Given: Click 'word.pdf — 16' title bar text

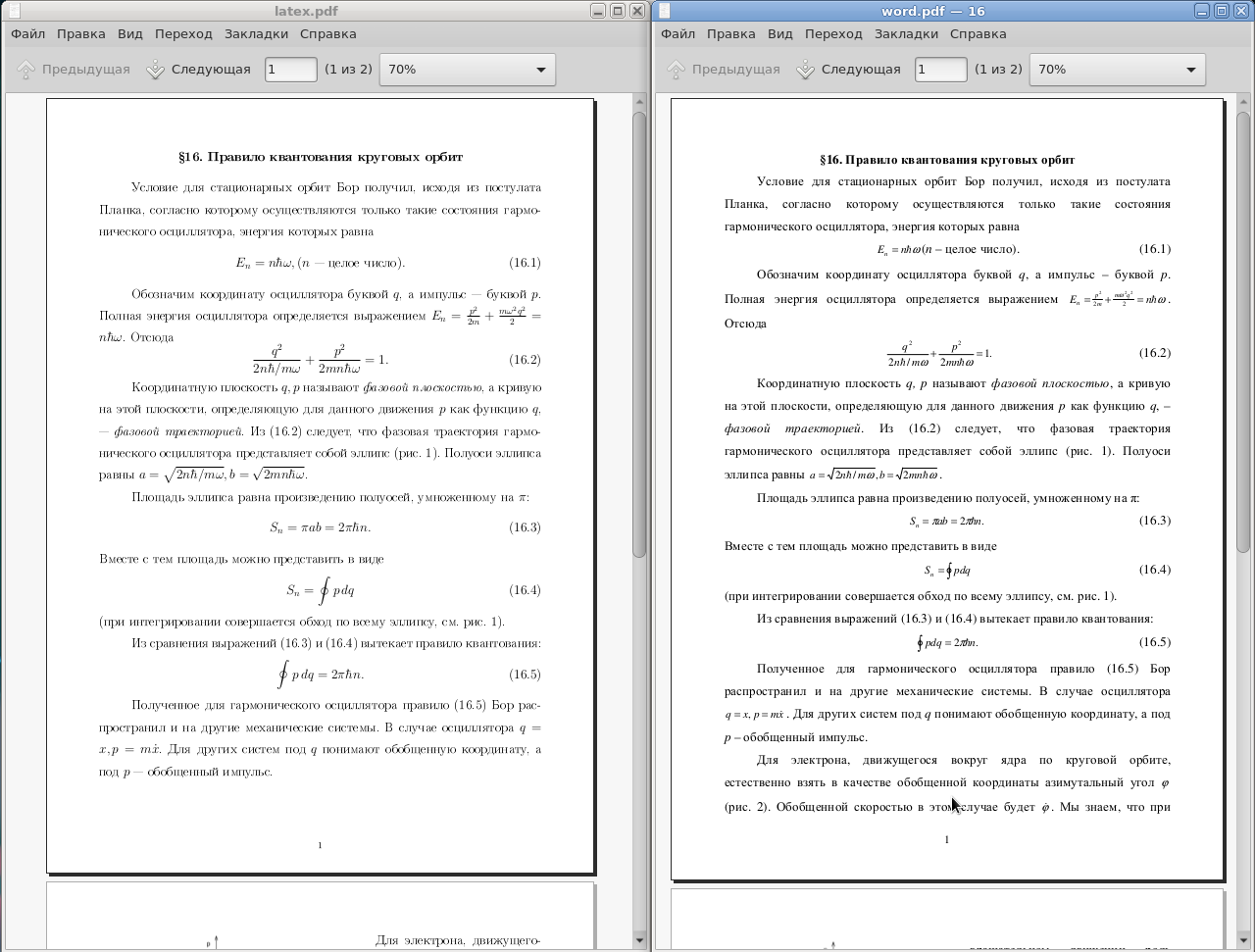Looking at the screenshot, I should [933, 11].
